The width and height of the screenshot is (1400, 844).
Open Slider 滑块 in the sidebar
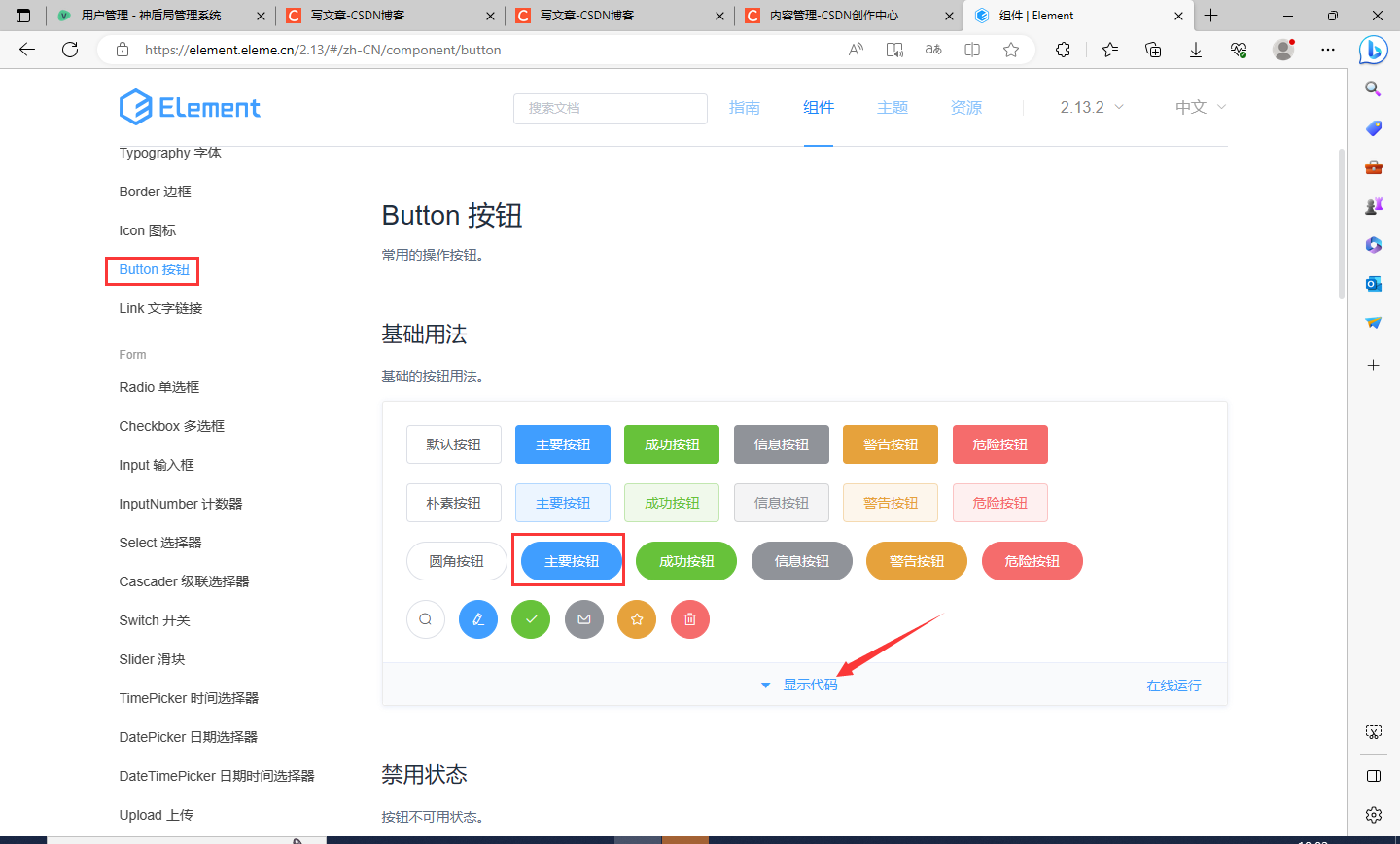(x=152, y=659)
